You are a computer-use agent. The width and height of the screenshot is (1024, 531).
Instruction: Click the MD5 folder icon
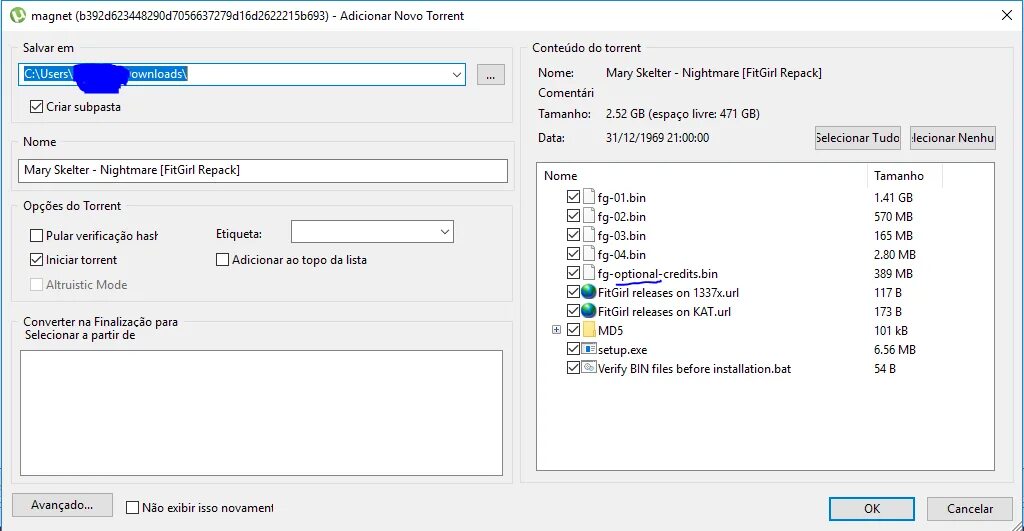(x=589, y=329)
